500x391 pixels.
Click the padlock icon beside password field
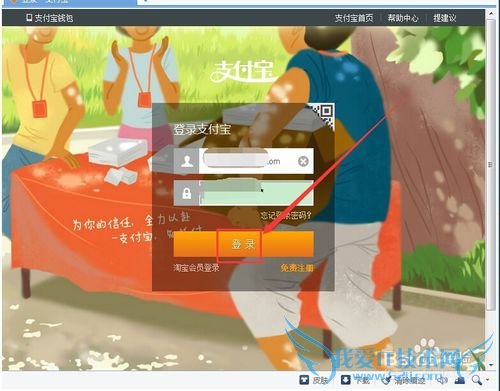click(x=187, y=193)
